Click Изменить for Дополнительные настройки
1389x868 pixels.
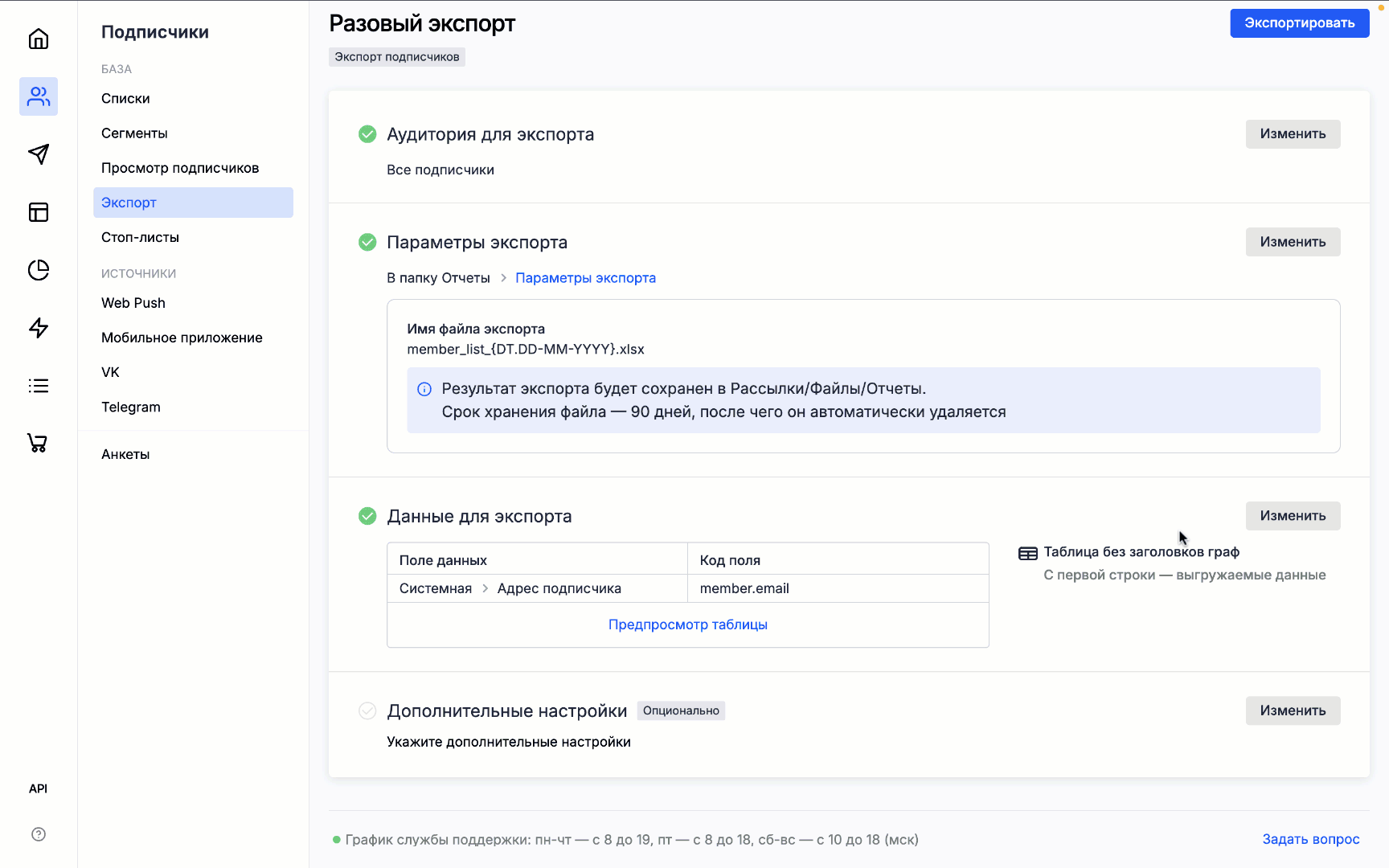click(1293, 710)
